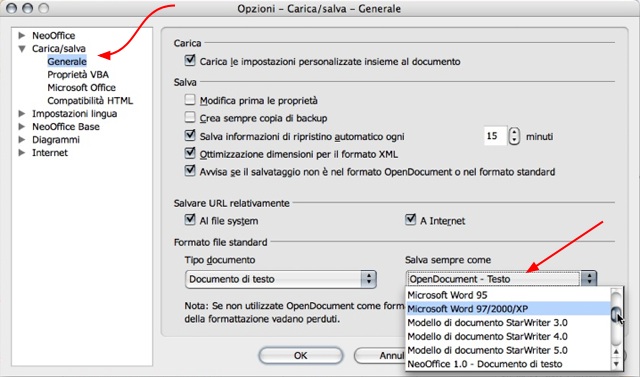Click the "Impostazioni lingua" tree label

click(x=75, y=113)
